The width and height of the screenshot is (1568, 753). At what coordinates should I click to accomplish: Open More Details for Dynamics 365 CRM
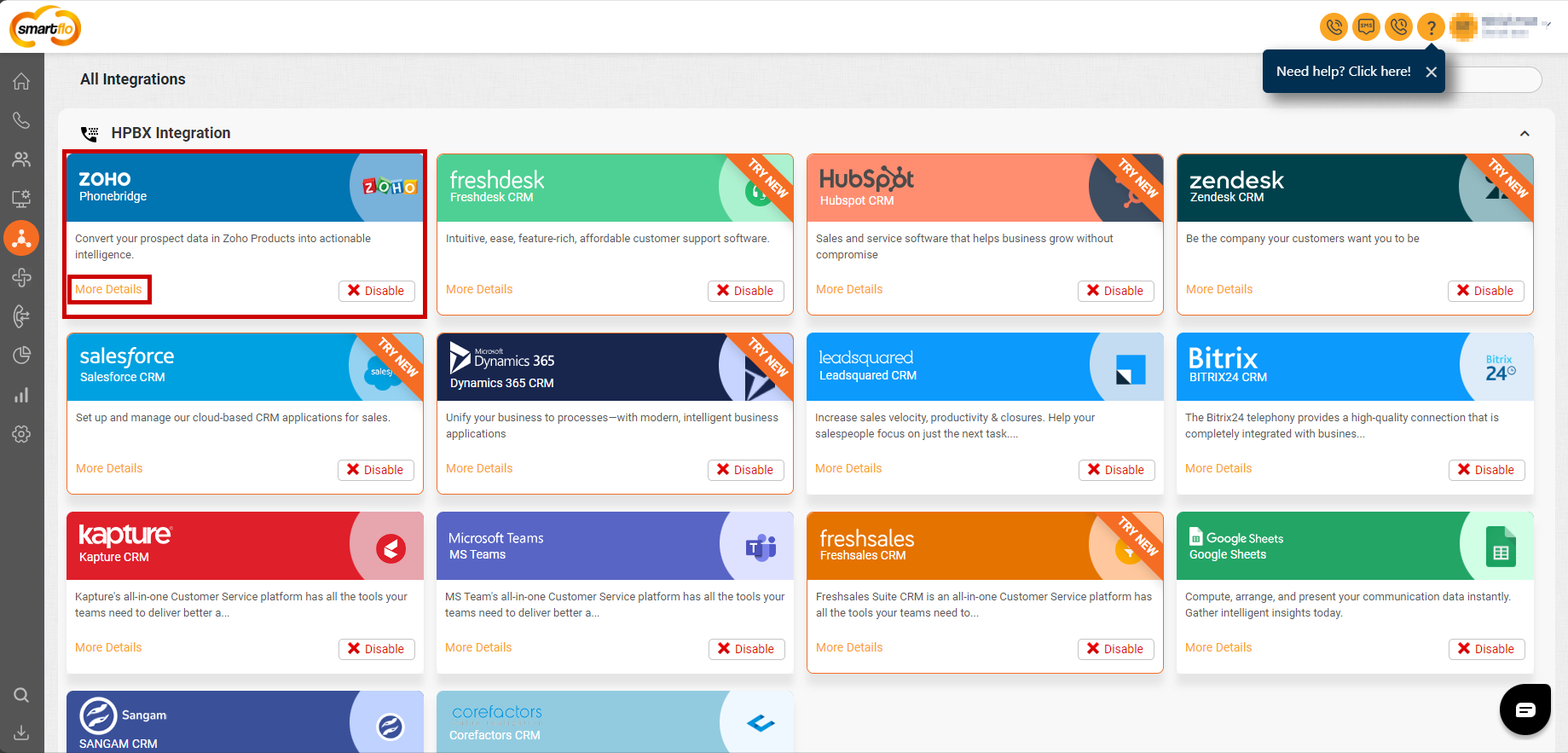click(479, 468)
